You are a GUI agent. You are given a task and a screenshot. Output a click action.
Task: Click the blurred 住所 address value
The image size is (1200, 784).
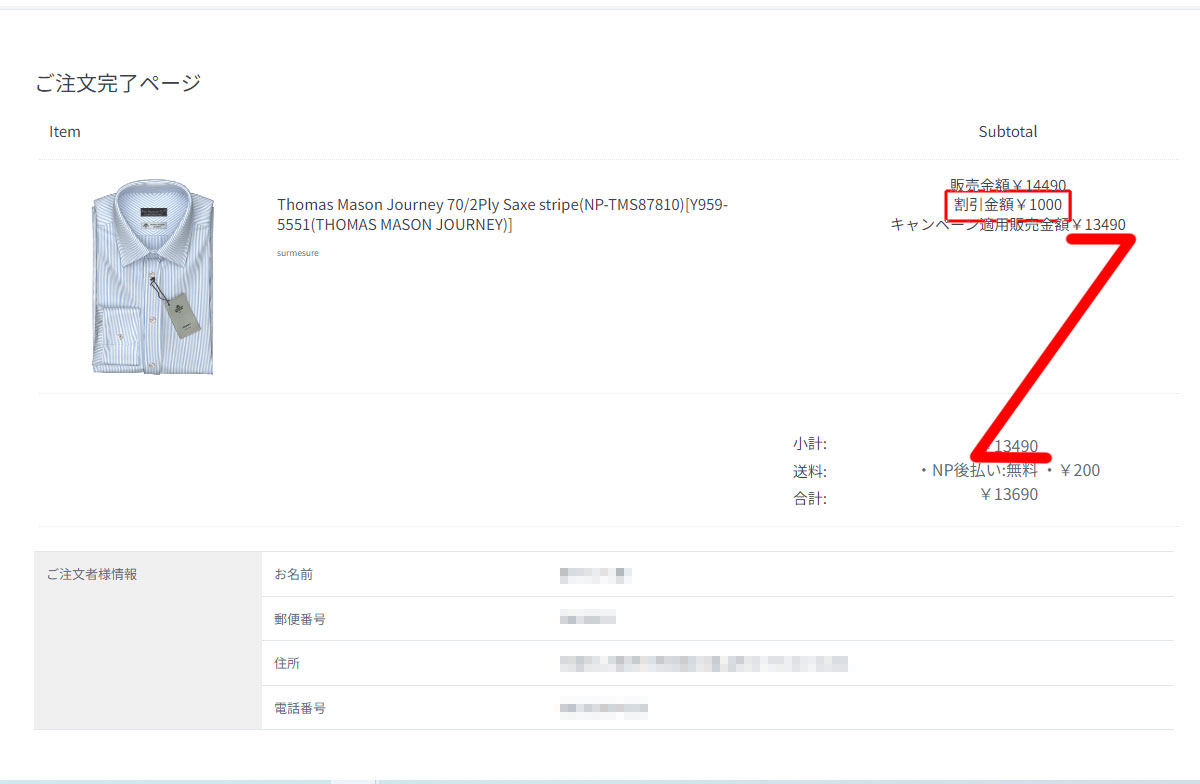tap(703, 663)
